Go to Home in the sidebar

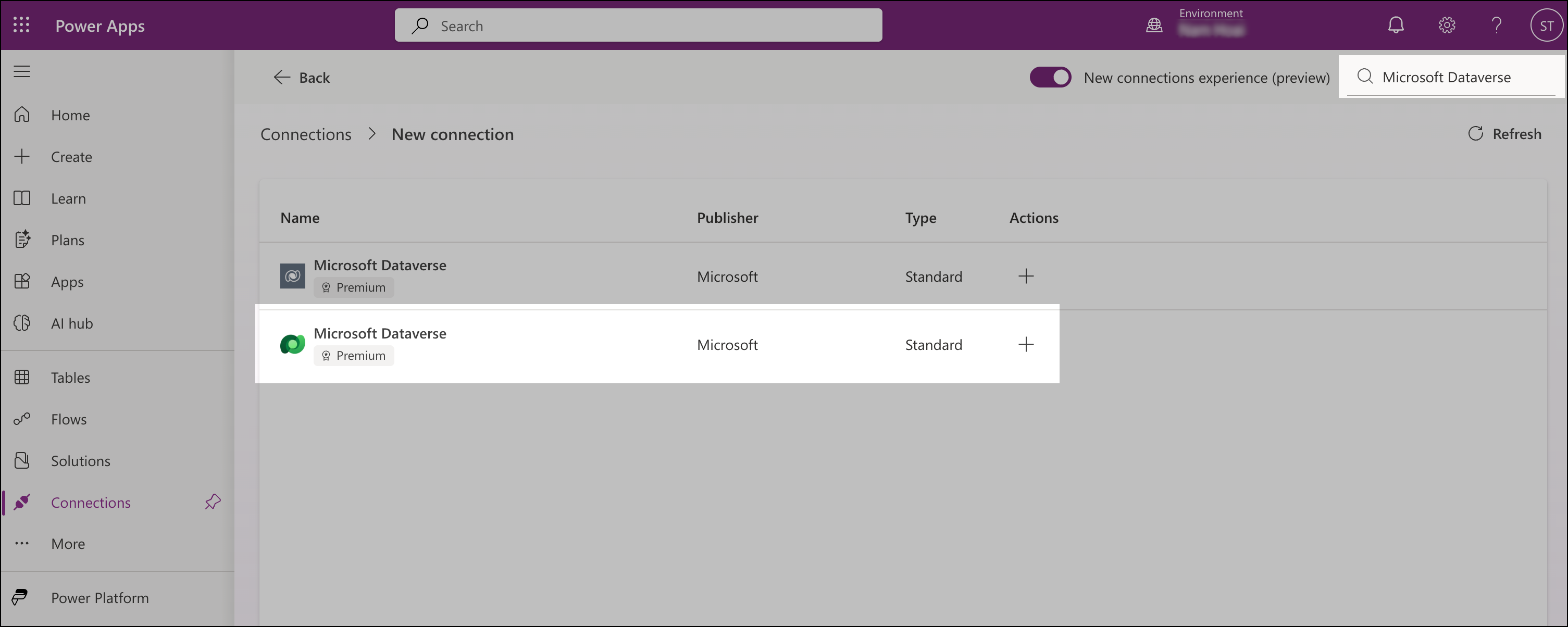tap(117, 115)
